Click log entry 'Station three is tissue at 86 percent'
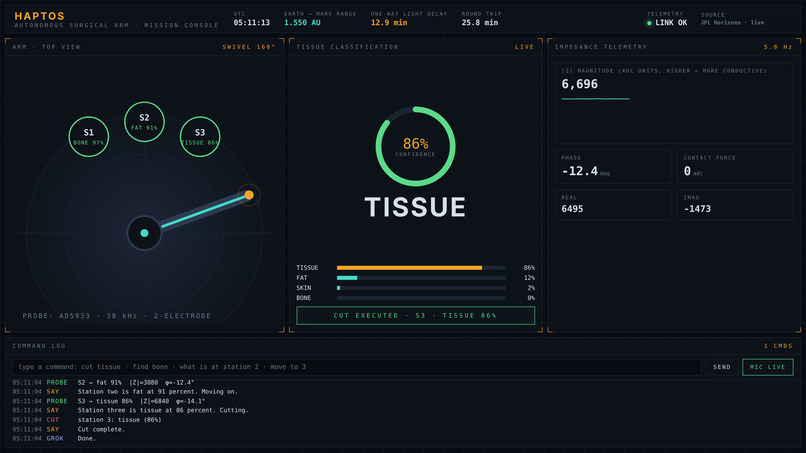This screenshot has height=453, width=806. click(163, 410)
